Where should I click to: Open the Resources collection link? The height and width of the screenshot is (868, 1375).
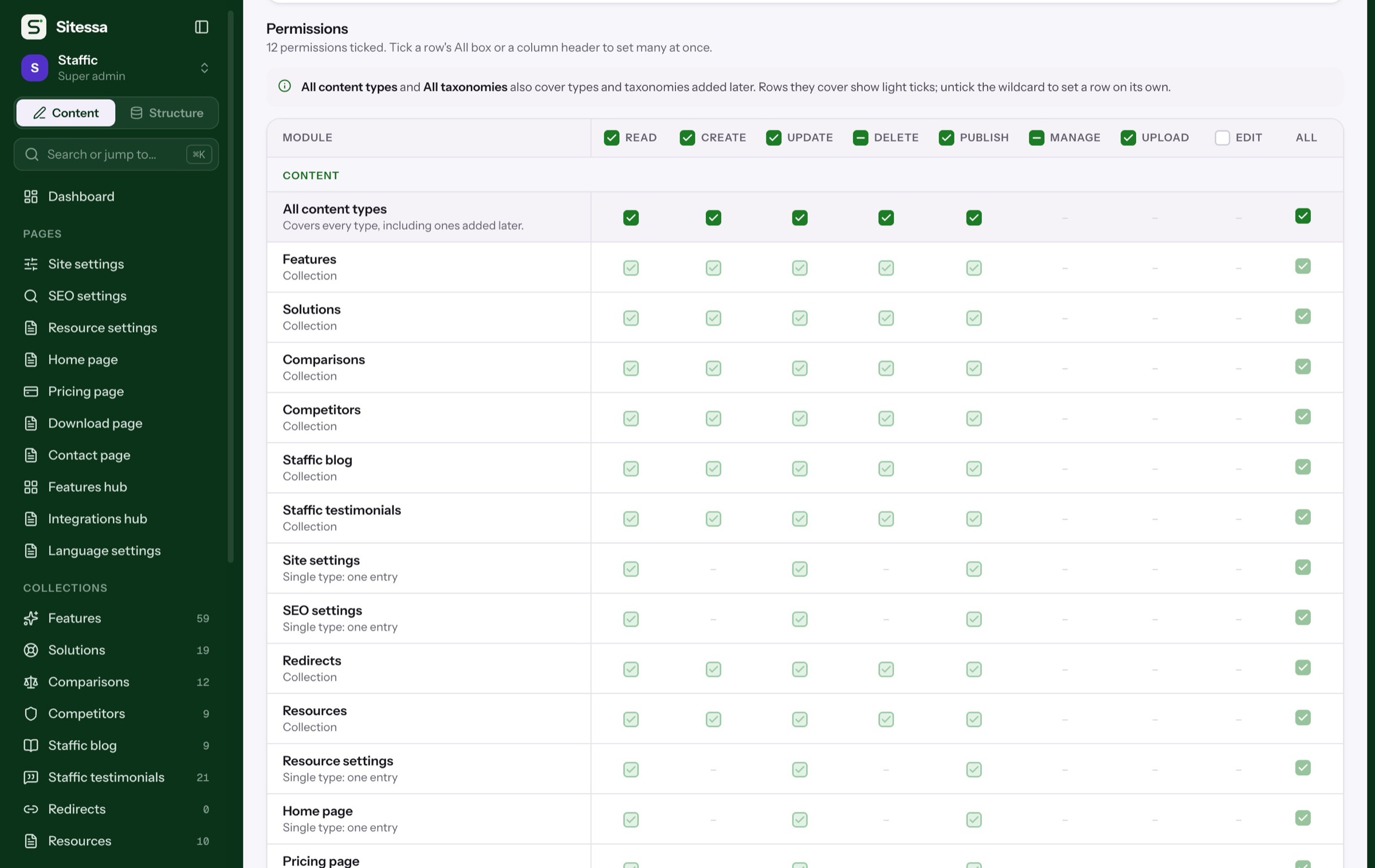[116, 841]
